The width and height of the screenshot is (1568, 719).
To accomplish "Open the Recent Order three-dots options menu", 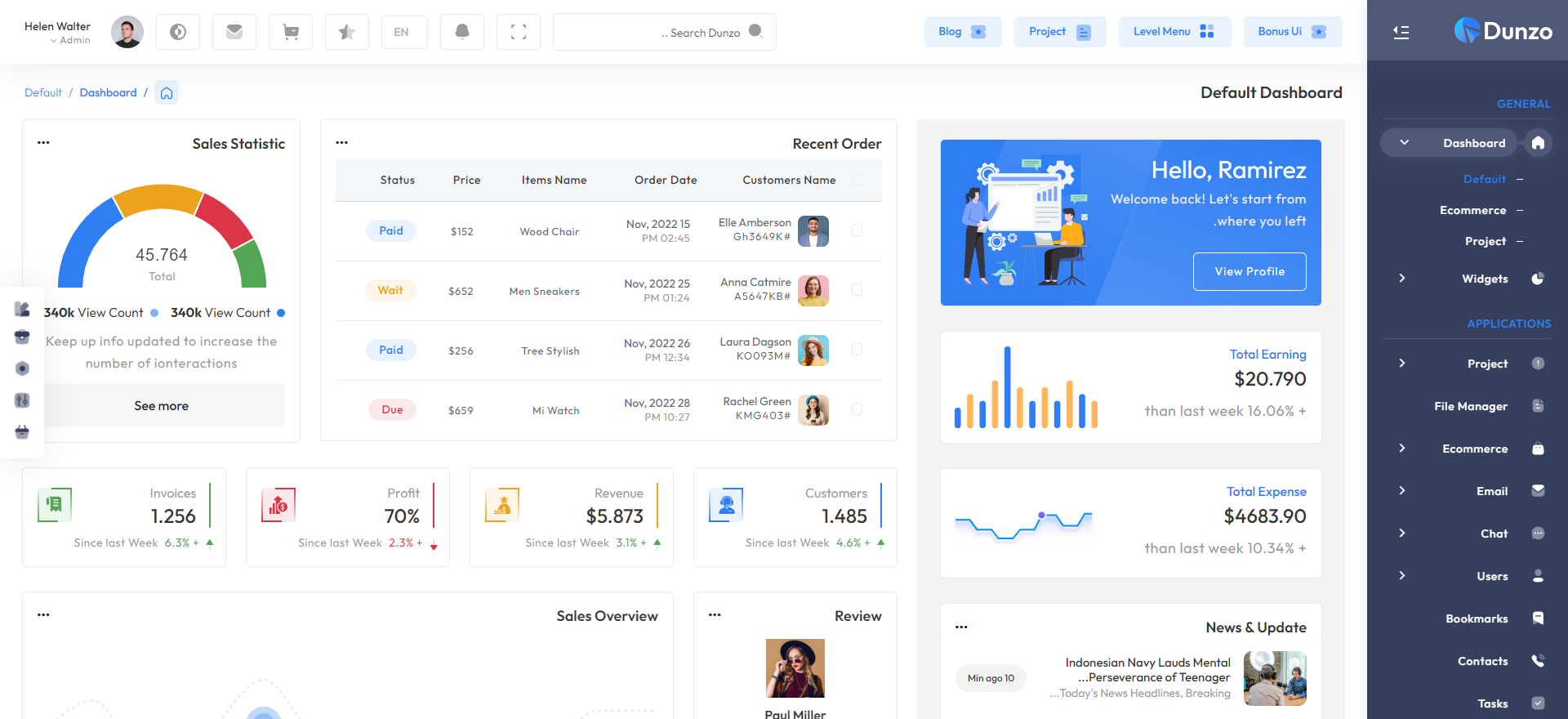I will click(342, 143).
